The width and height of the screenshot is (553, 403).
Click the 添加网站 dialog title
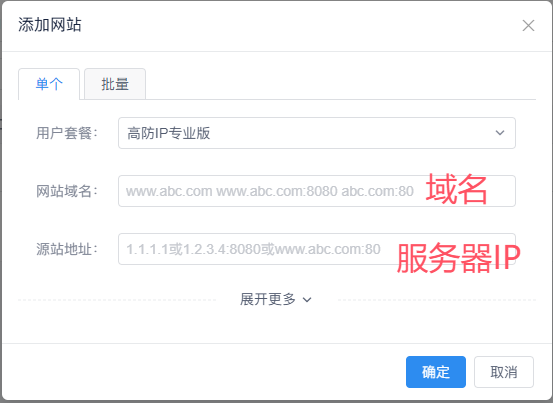pos(50,25)
